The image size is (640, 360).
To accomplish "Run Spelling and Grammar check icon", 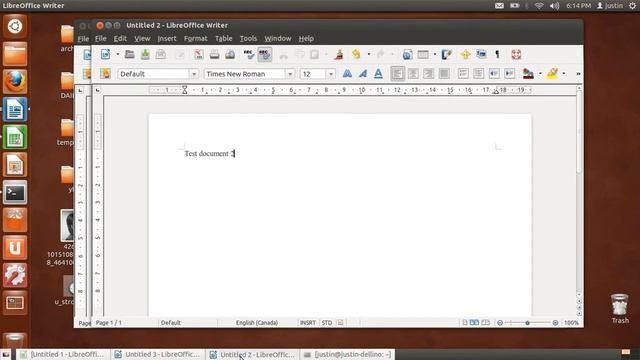I will click(x=248, y=54).
